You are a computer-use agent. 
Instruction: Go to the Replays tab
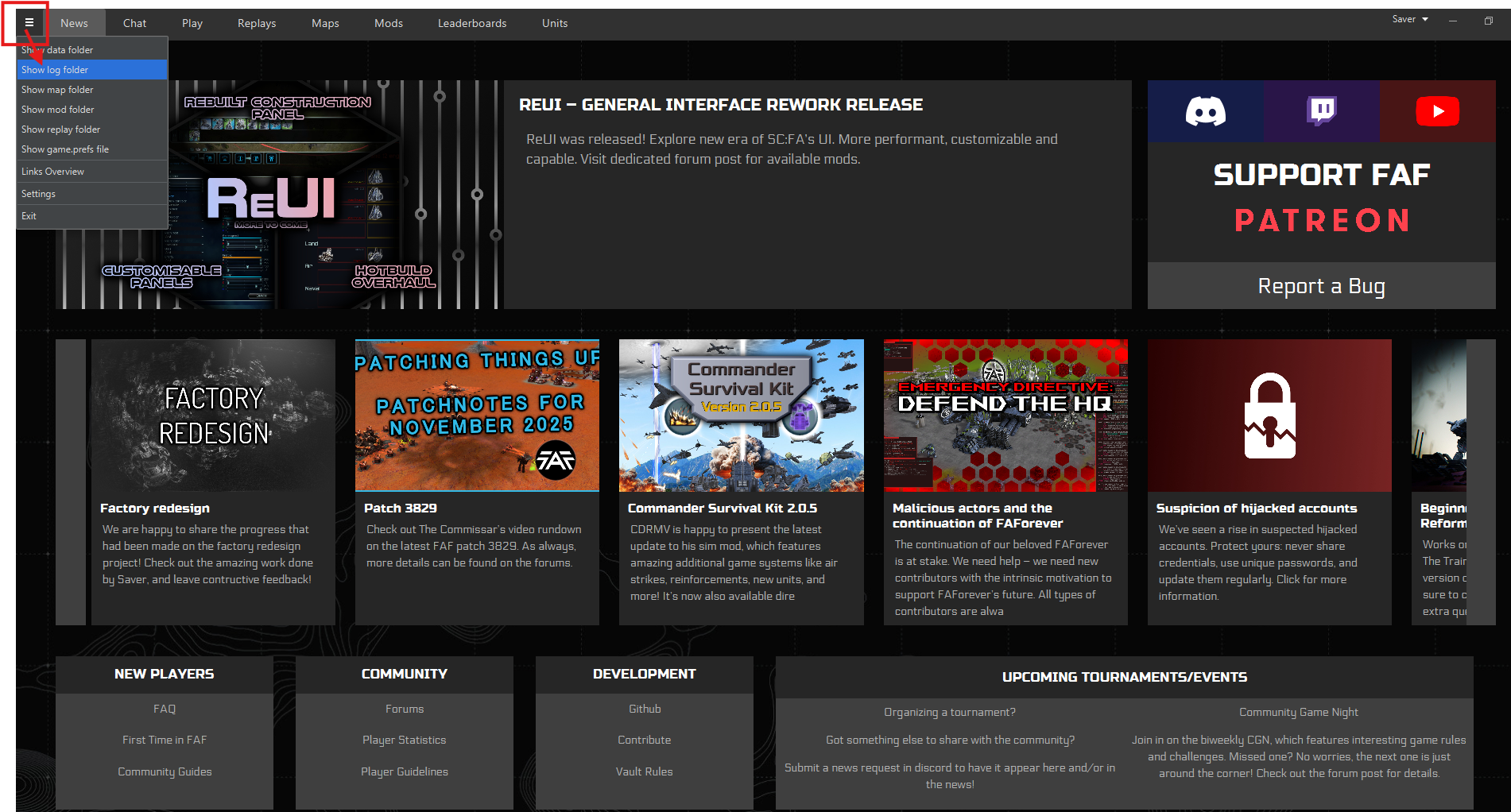tap(257, 23)
